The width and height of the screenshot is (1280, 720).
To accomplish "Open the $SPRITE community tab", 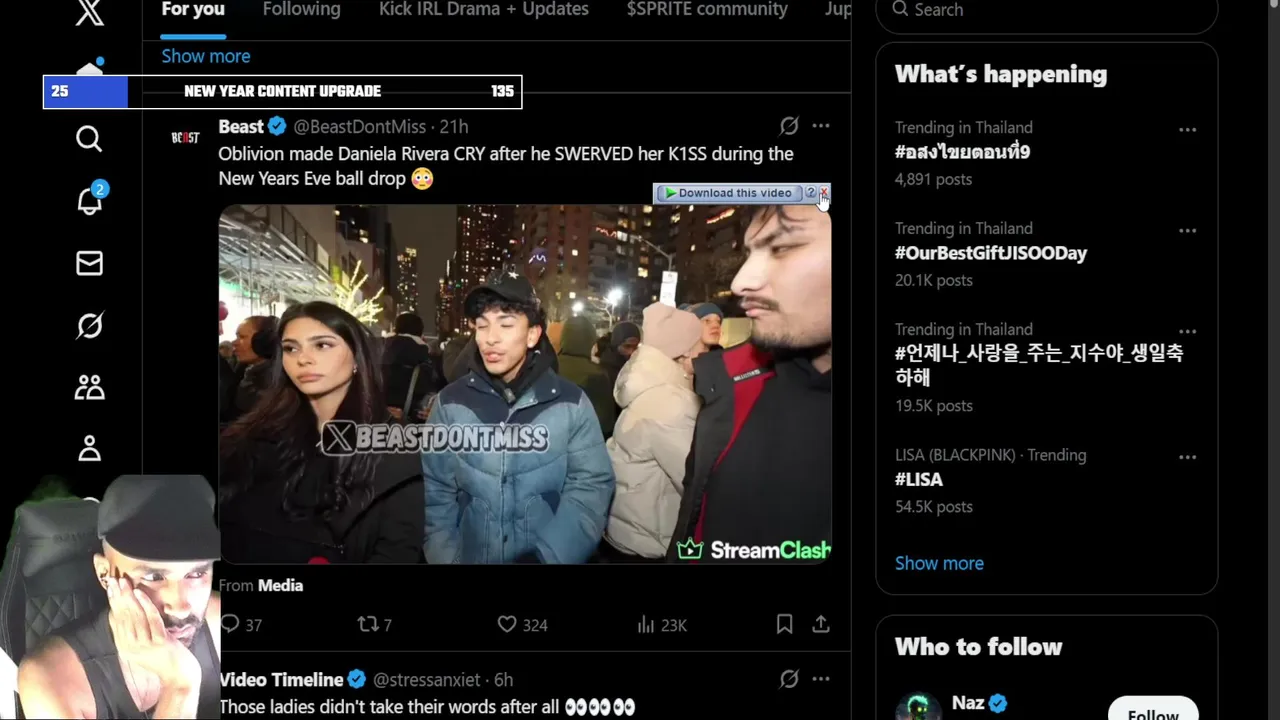I will pyautogui.click(x=707, y=10).
